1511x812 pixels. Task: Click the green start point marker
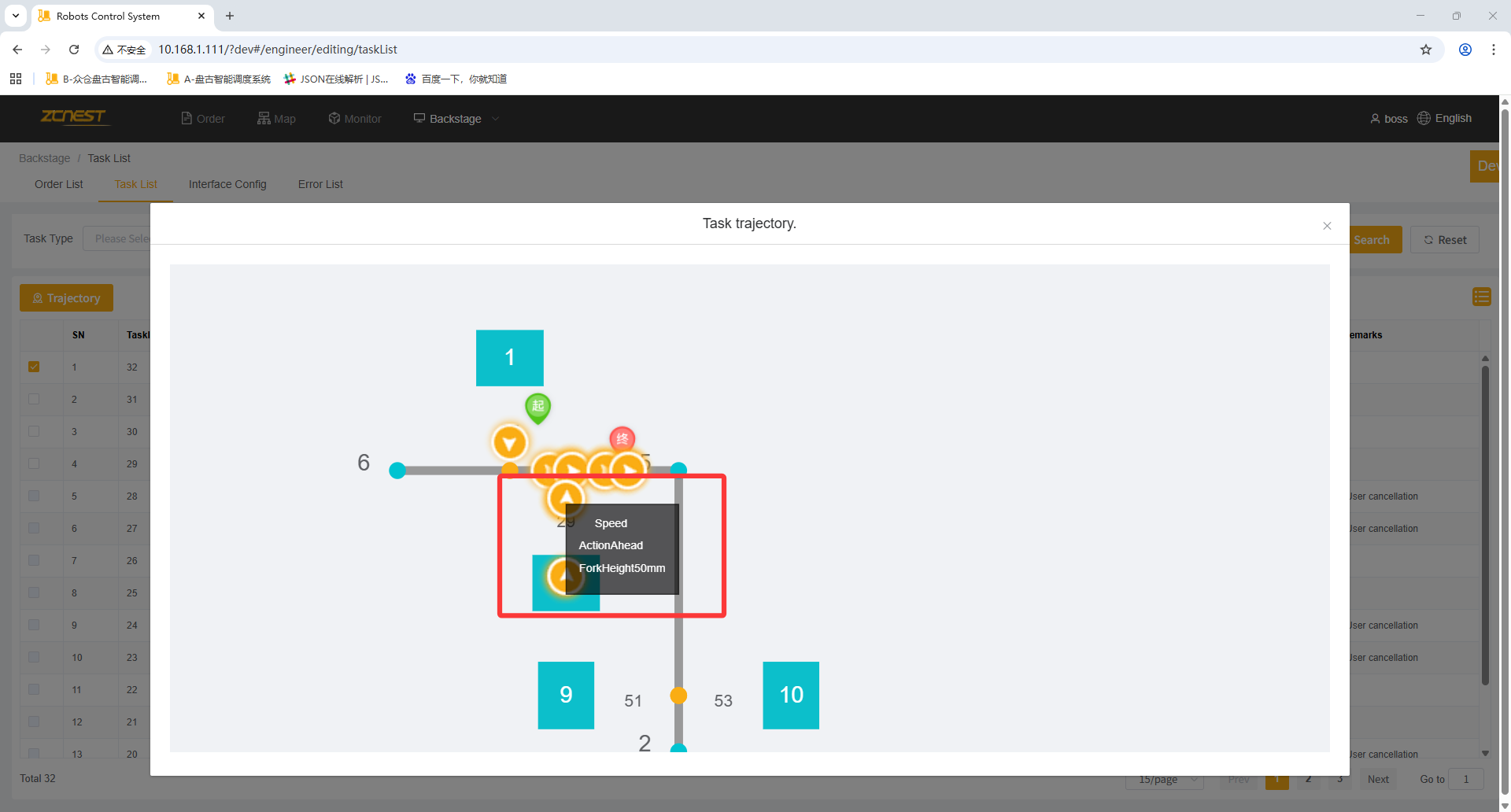click(538, 407)
